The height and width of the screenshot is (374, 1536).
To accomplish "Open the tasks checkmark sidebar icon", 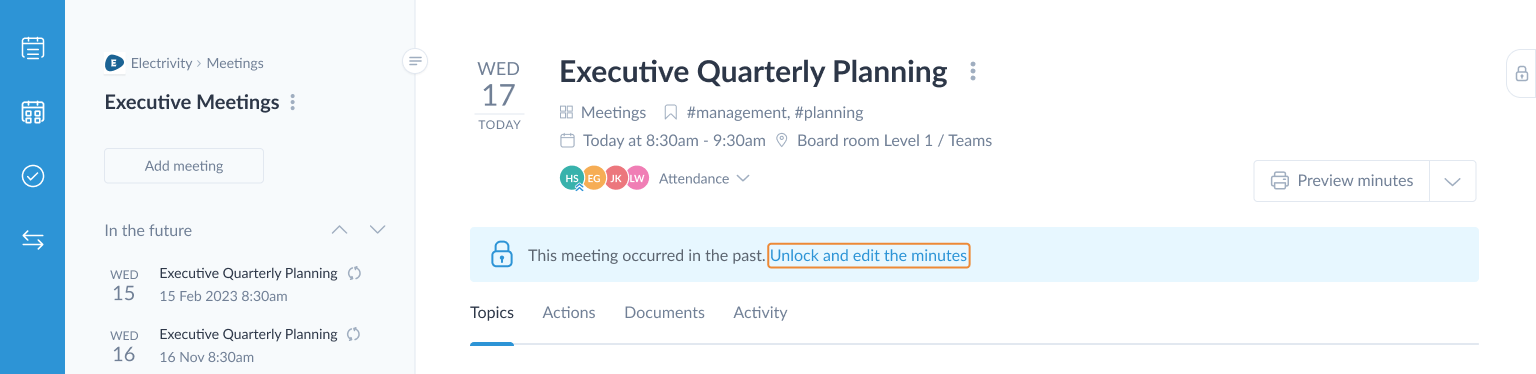I will tap(33, 176).
